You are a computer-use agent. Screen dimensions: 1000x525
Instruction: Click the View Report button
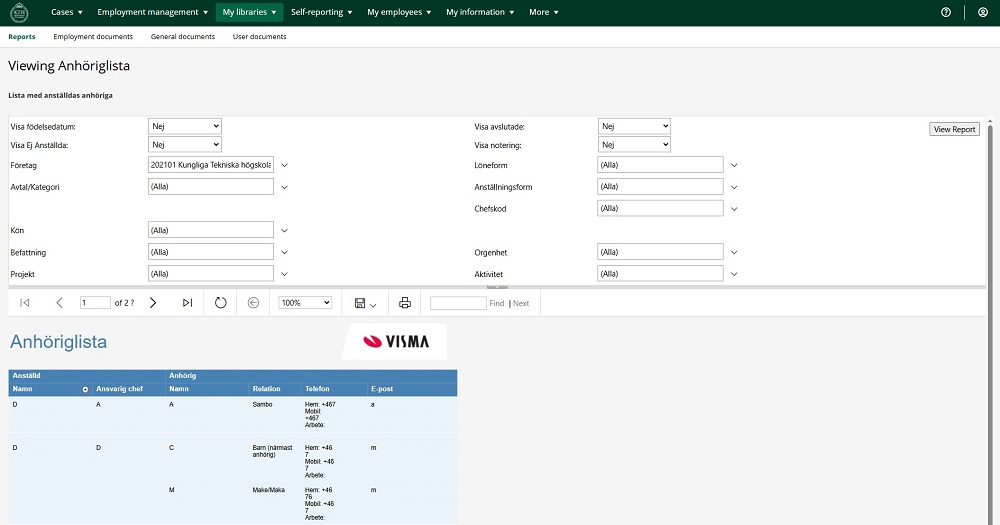[x=954, y=129]
